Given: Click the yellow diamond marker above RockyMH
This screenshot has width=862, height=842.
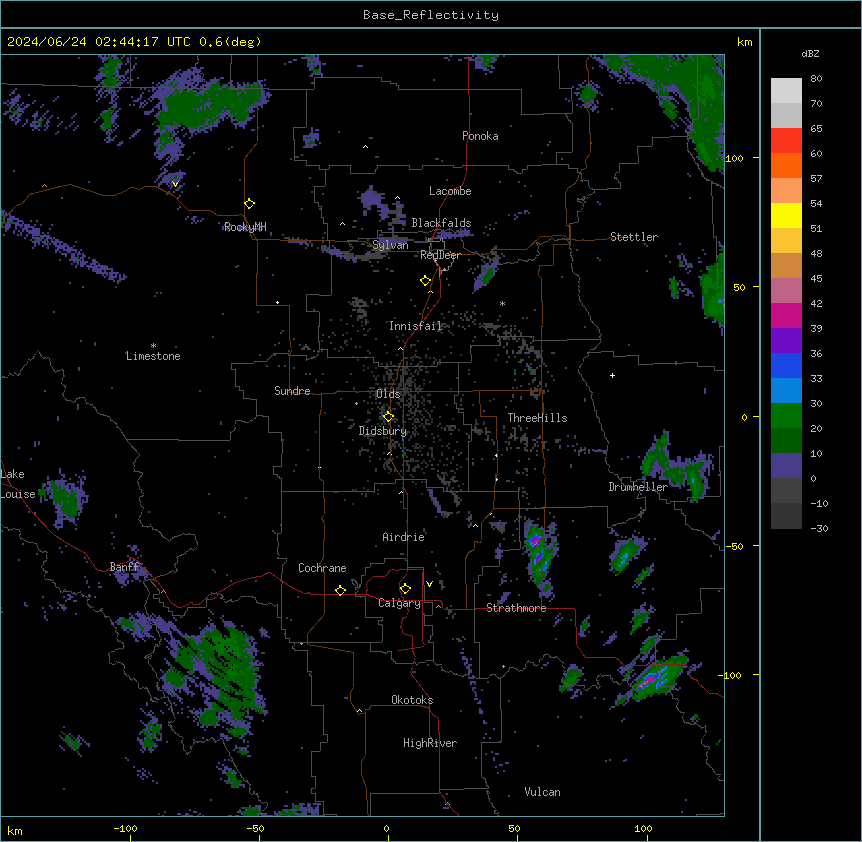Looking at the screenshot, I should click(x=250, y=204).
